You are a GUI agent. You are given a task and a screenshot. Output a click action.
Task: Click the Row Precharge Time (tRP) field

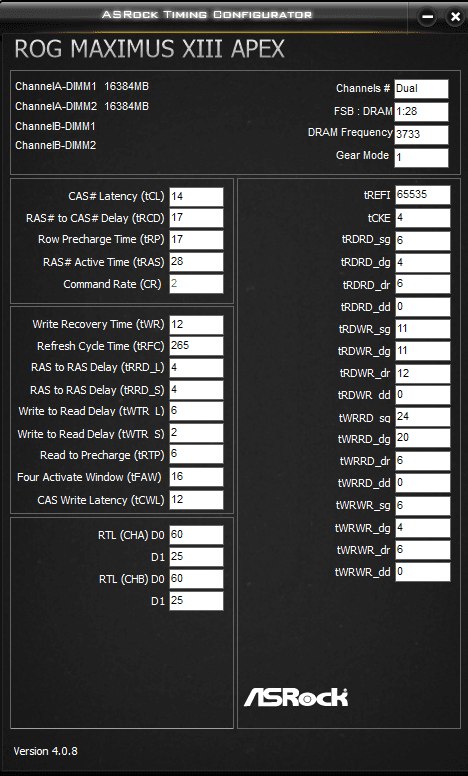tap(196, 240)
